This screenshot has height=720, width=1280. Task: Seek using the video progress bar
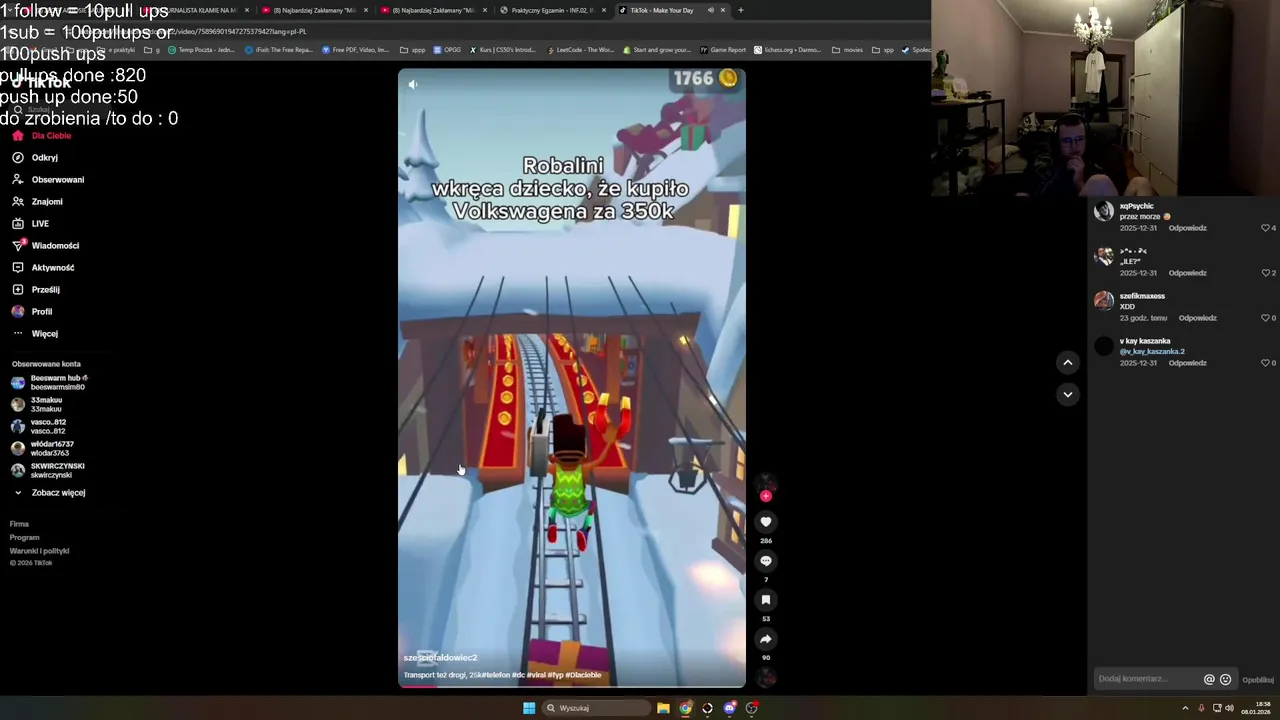click(572, 686)
